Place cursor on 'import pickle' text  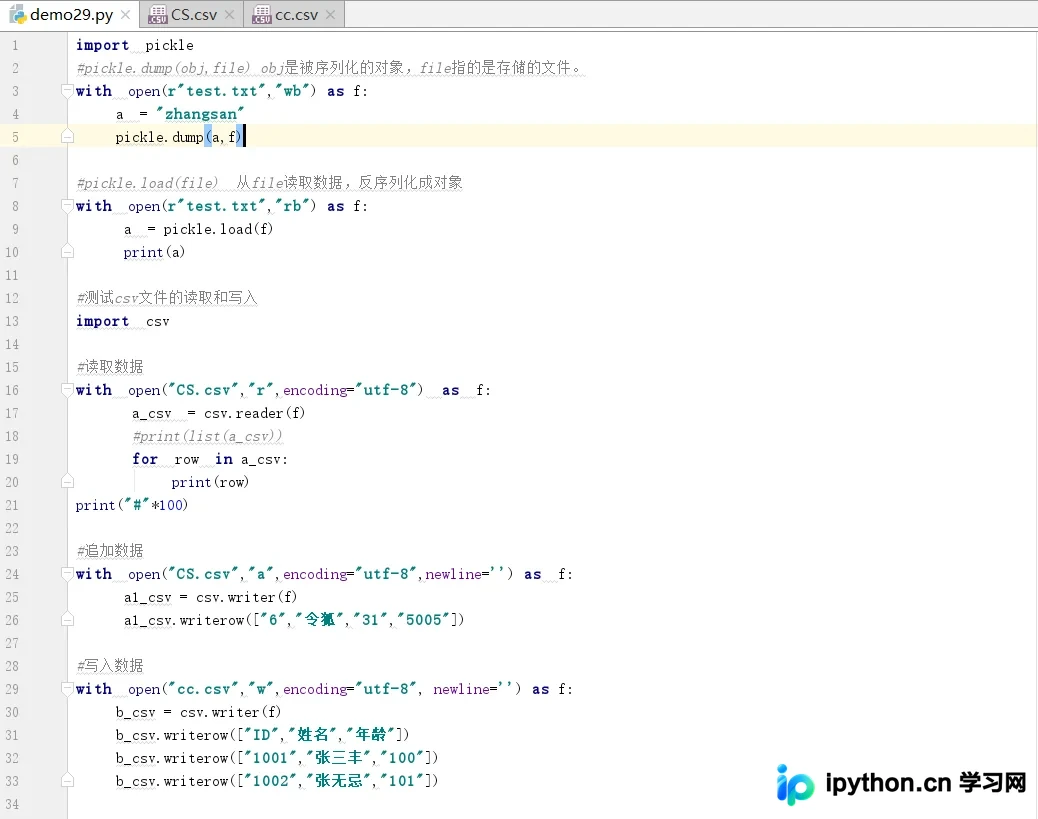click(x=134, y=45)
